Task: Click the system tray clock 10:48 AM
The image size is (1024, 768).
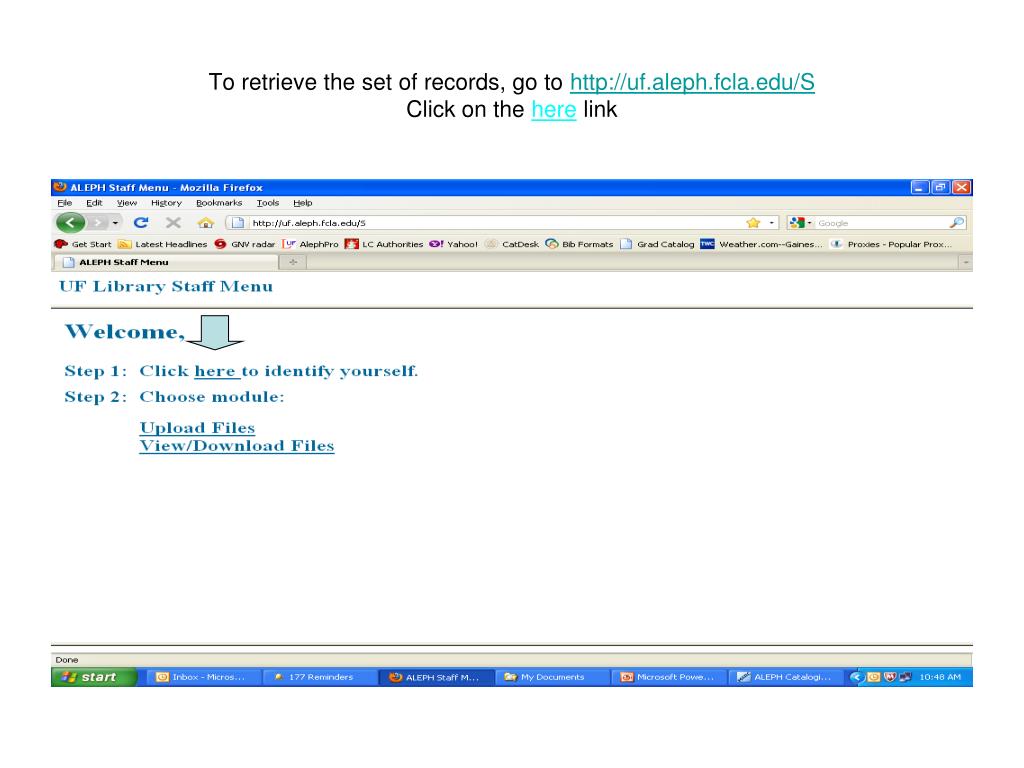Action: coord(940,677)
